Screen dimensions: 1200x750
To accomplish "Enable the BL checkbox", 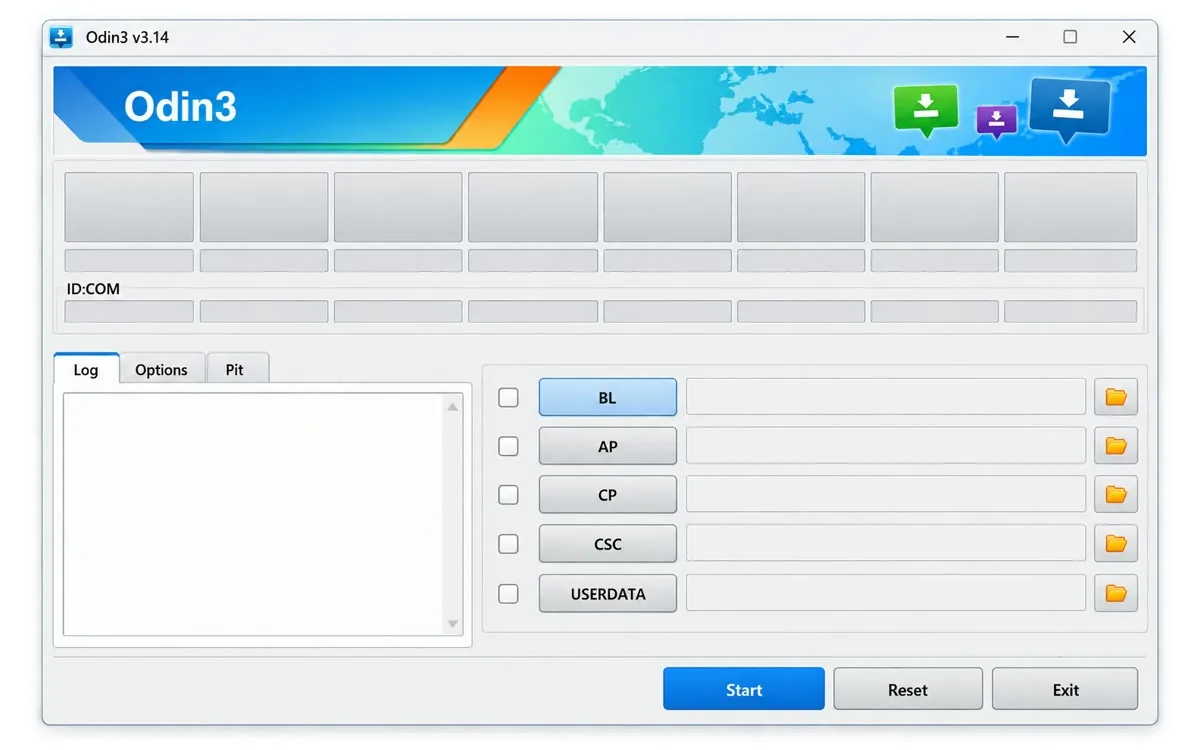I will pos(508,397).
